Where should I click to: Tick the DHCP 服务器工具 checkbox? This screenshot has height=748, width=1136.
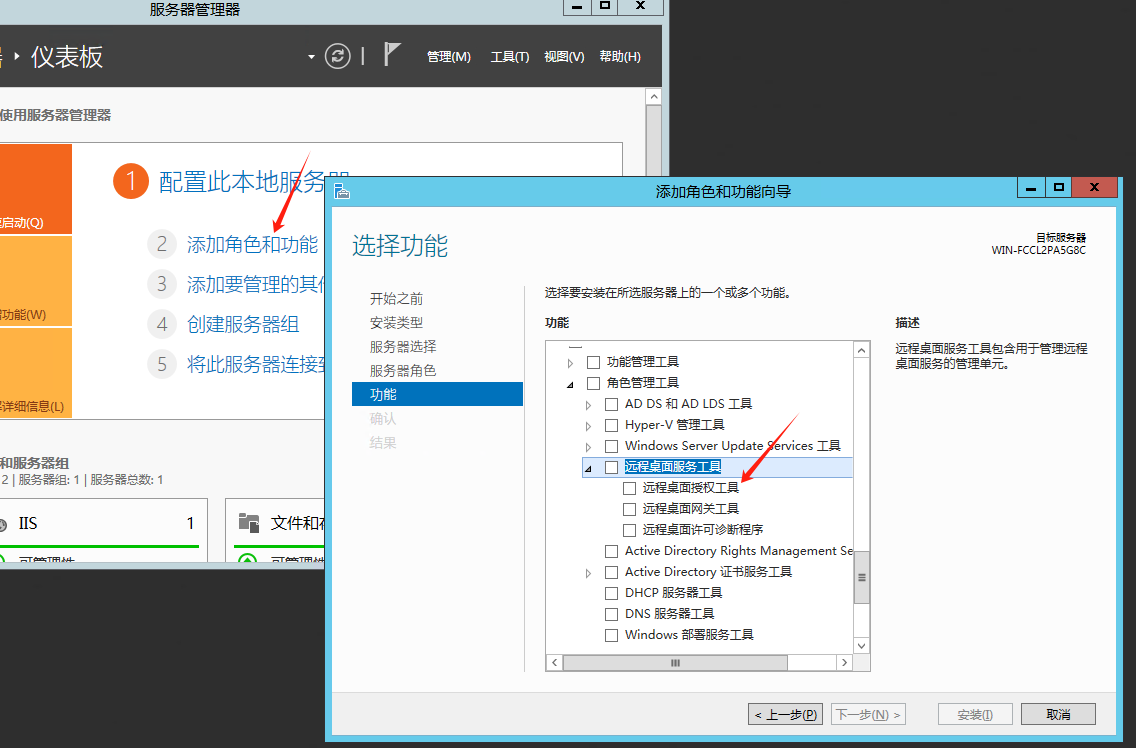click(x=612, y=593)
